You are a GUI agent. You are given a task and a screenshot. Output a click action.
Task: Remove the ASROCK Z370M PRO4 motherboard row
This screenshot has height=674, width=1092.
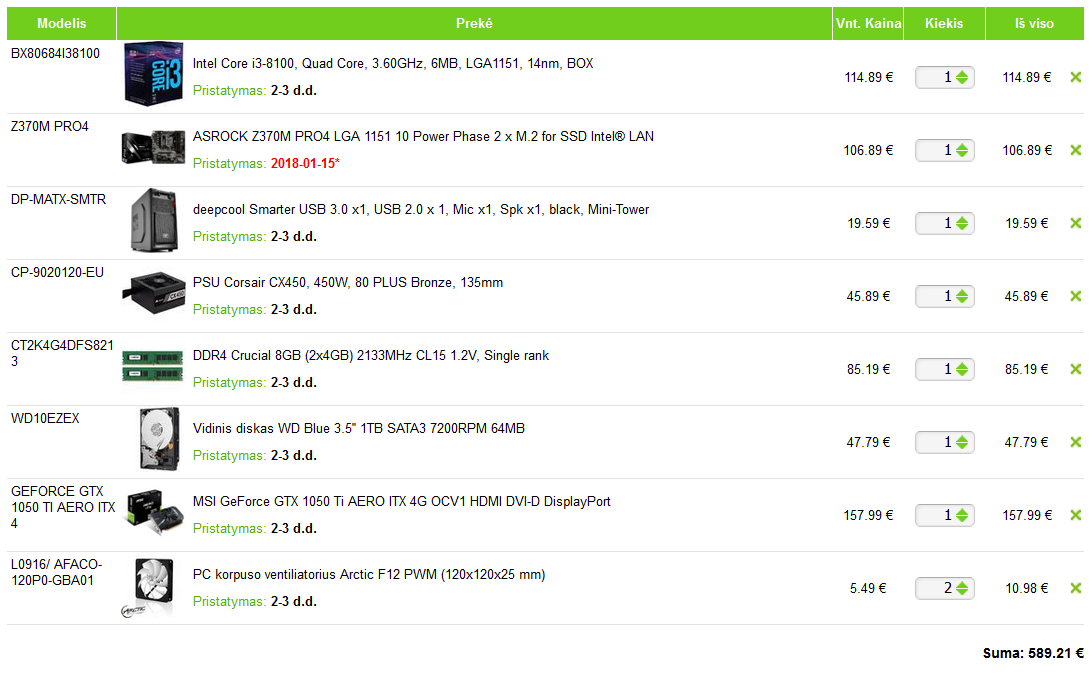tap(1076, 150)
